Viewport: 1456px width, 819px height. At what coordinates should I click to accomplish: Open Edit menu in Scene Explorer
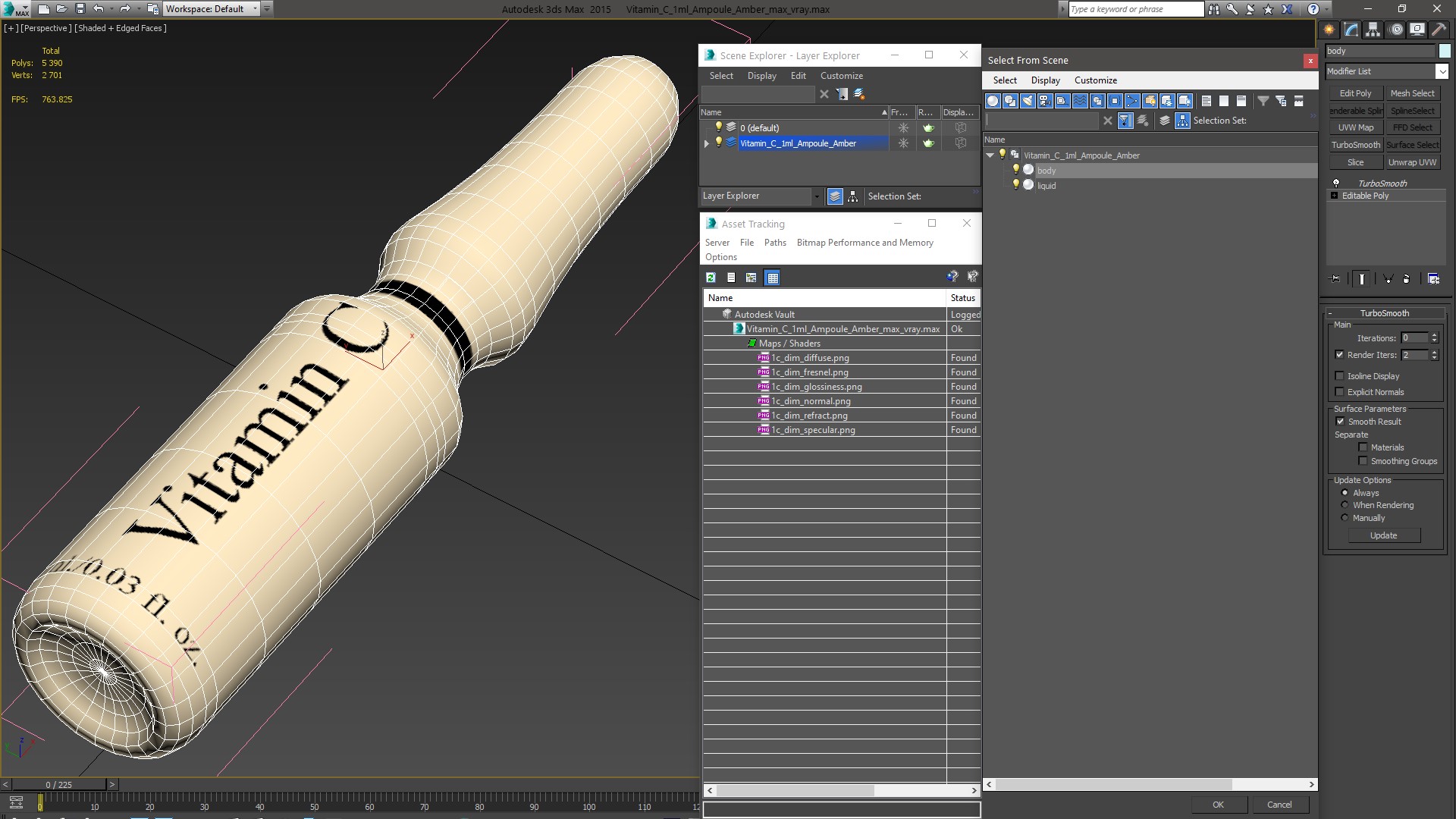click(x=798, y=76)
